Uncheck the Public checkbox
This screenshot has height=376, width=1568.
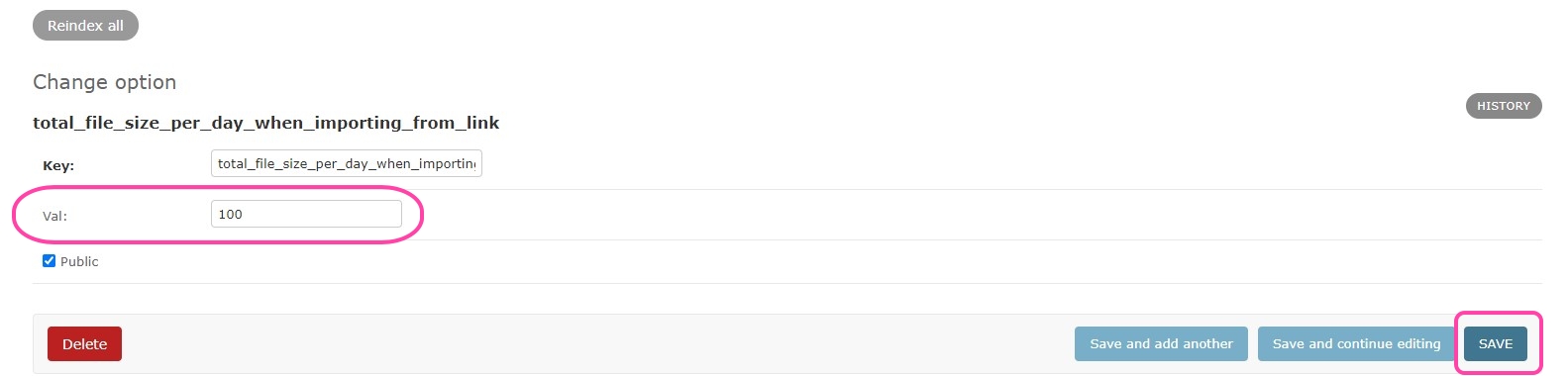[x=49, y=261]
